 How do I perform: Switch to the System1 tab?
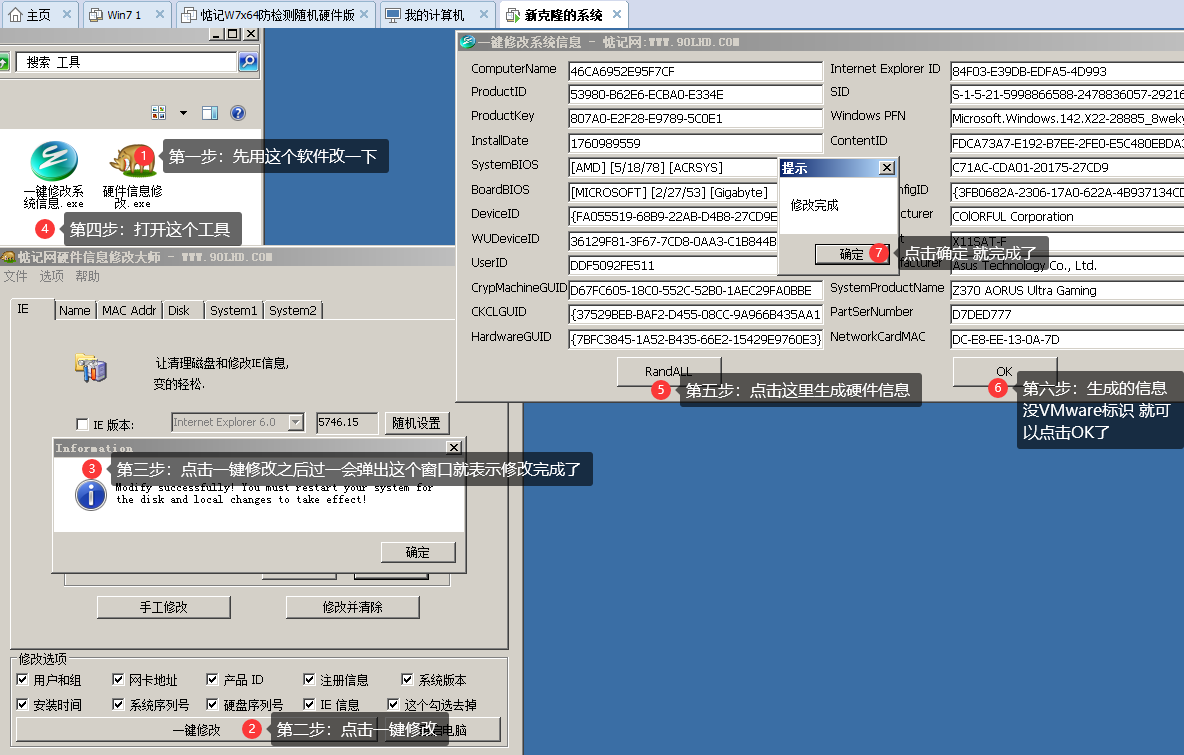[233, 310]
